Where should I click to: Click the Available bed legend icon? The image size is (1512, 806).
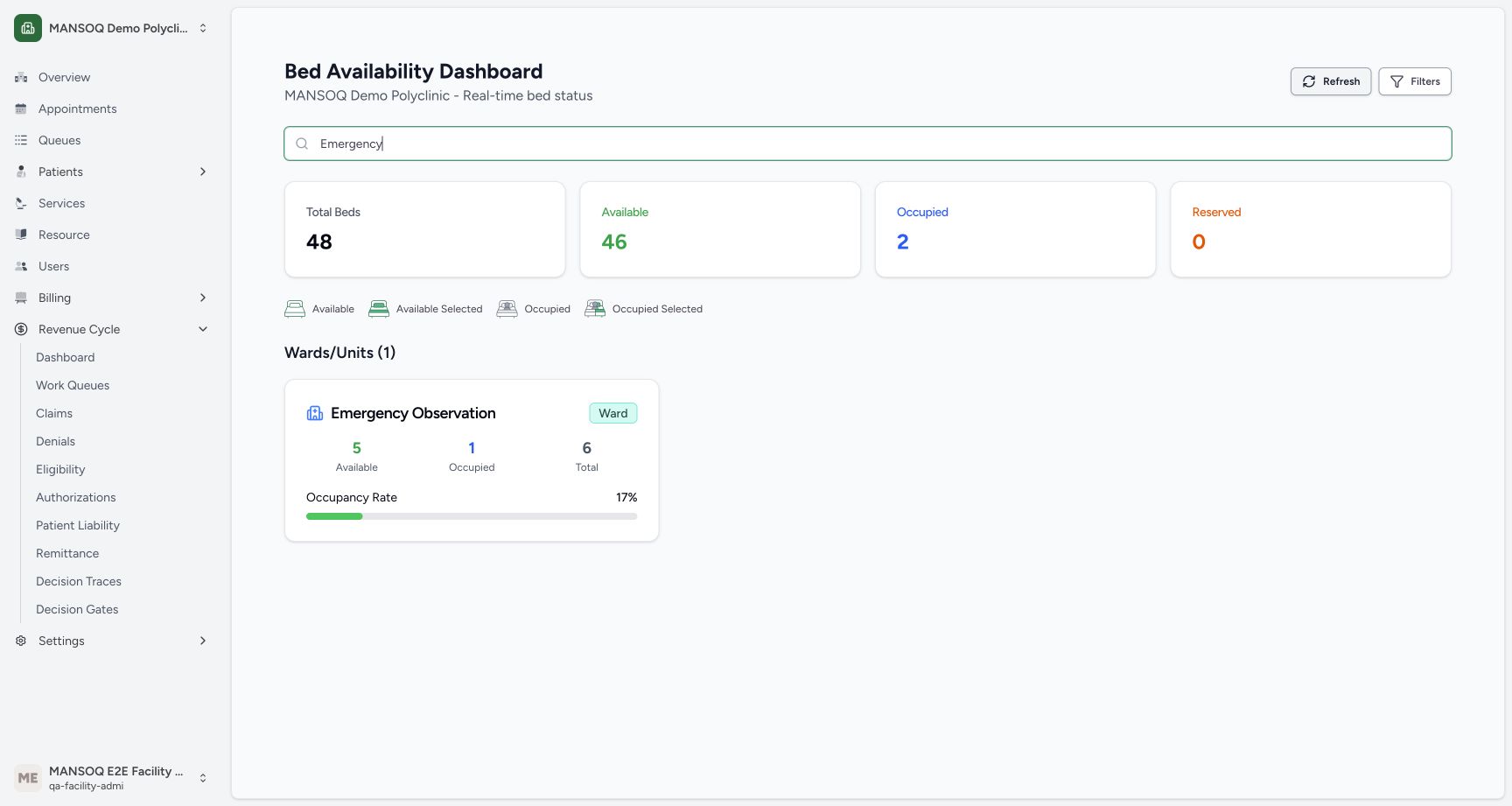point(295,309)
